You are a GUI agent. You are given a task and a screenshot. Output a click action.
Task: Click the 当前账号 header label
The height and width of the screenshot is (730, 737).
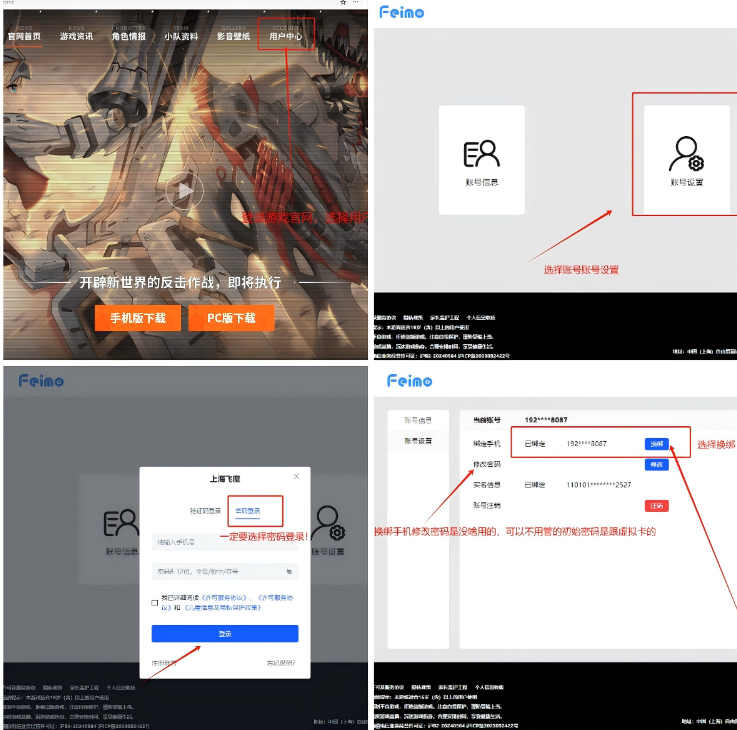[486, 419]
